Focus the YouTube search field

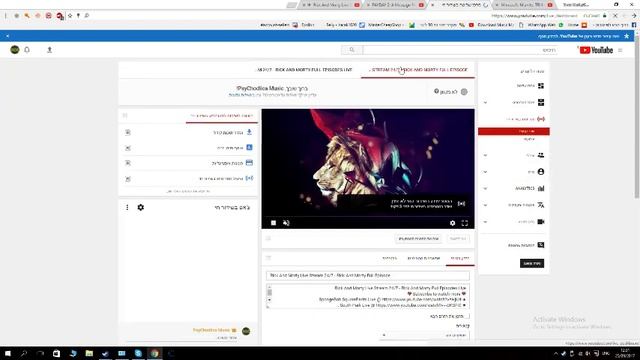click(460, 50)
